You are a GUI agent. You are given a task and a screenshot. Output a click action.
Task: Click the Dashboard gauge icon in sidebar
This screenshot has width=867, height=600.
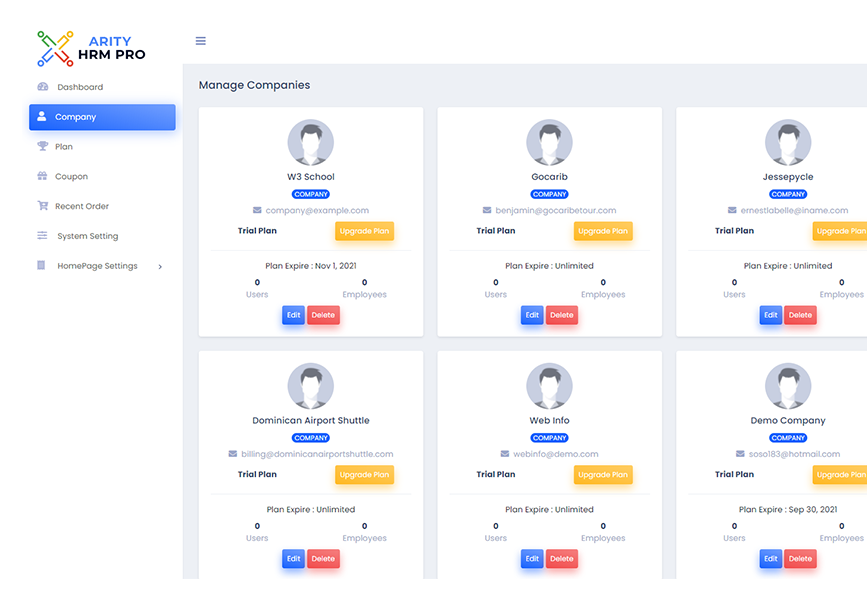(x=42, y=87)
